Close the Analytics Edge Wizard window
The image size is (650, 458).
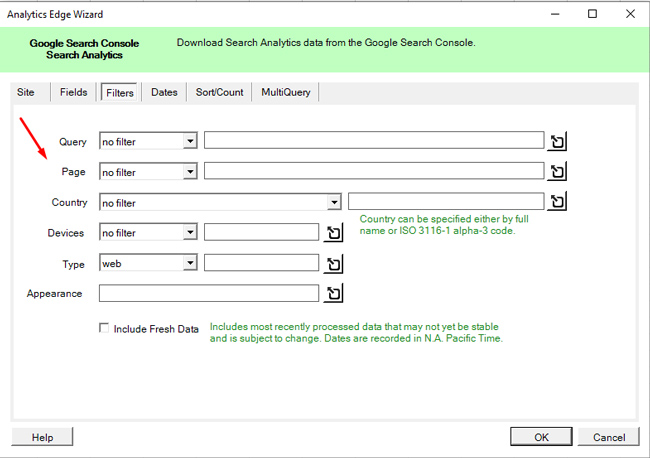pyautogui.click(x=631, y=14)
